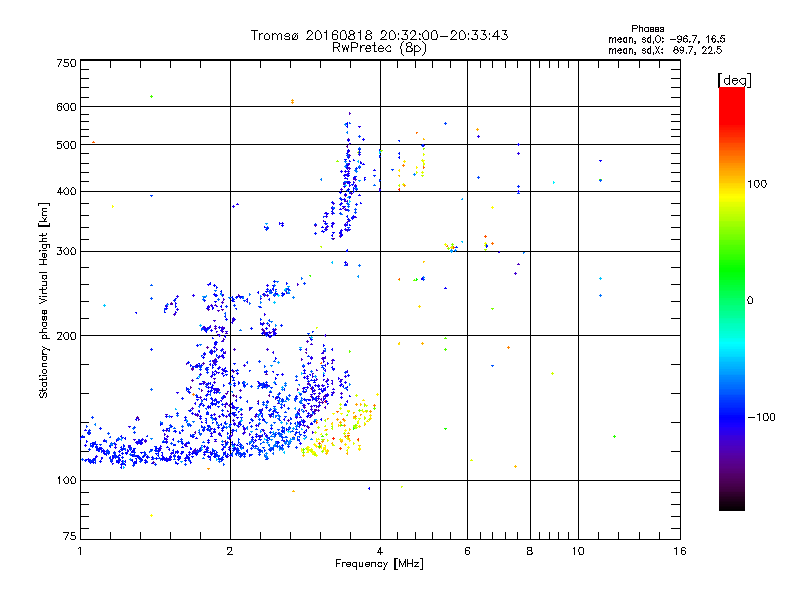Click the x-axis '1' tick label
This screenshot has height=600, width=800.
pos(80,551)
